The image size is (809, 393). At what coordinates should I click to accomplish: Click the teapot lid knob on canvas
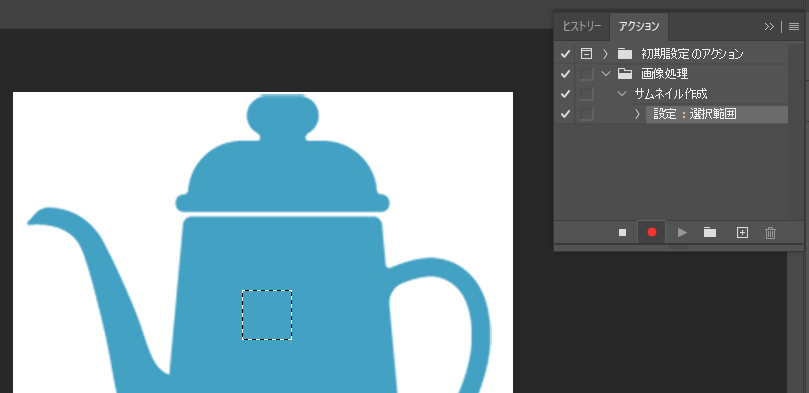pyautogui.click(x=283, y=117)
